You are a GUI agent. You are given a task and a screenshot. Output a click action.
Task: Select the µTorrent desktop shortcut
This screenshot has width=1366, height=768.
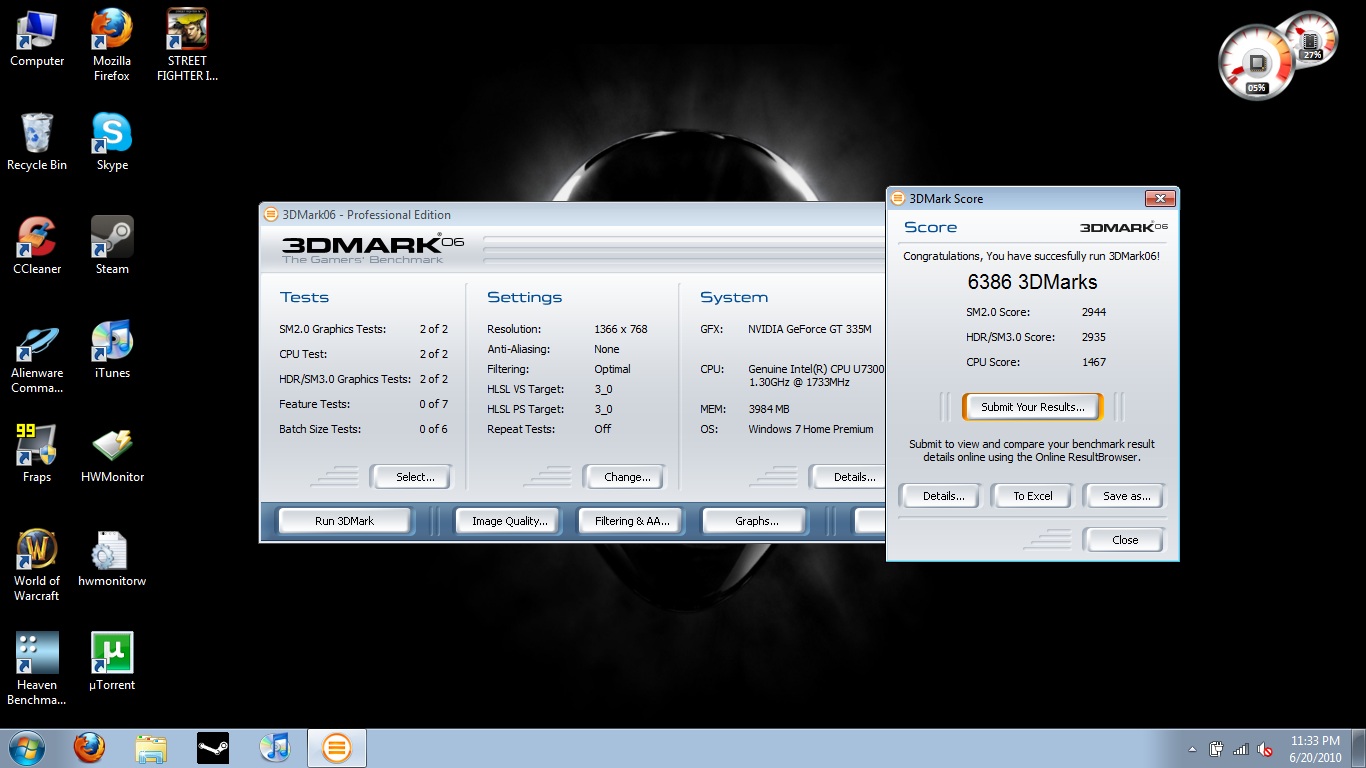[x=112, y=662]
